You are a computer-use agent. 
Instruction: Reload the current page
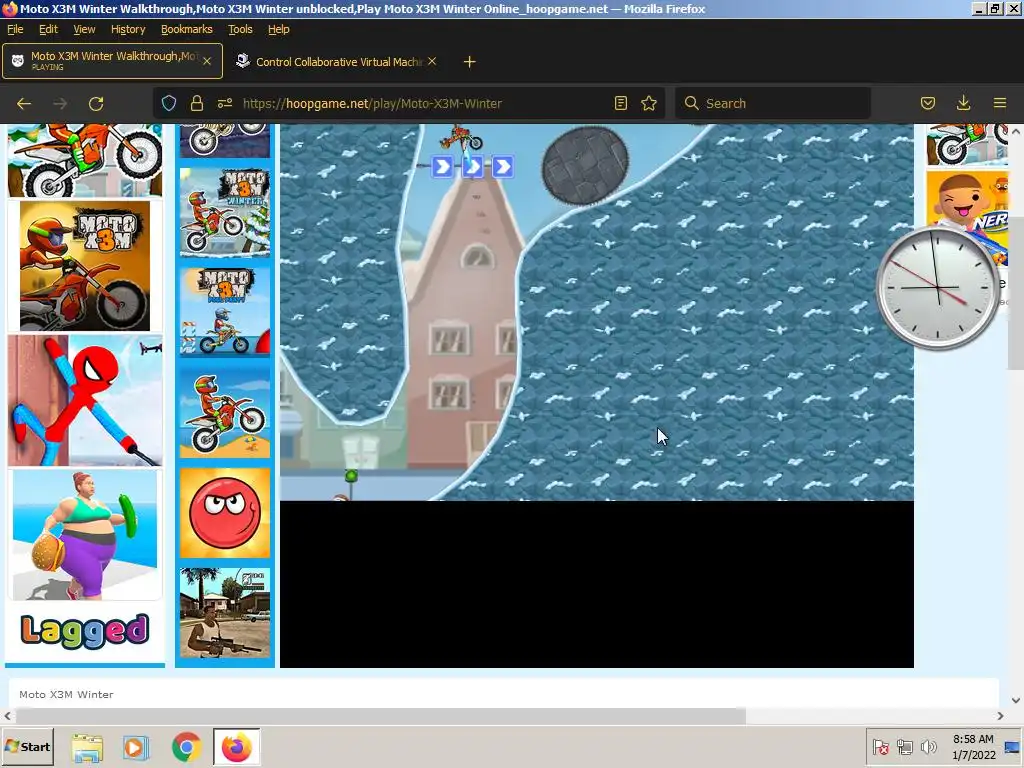pos(96,103)
